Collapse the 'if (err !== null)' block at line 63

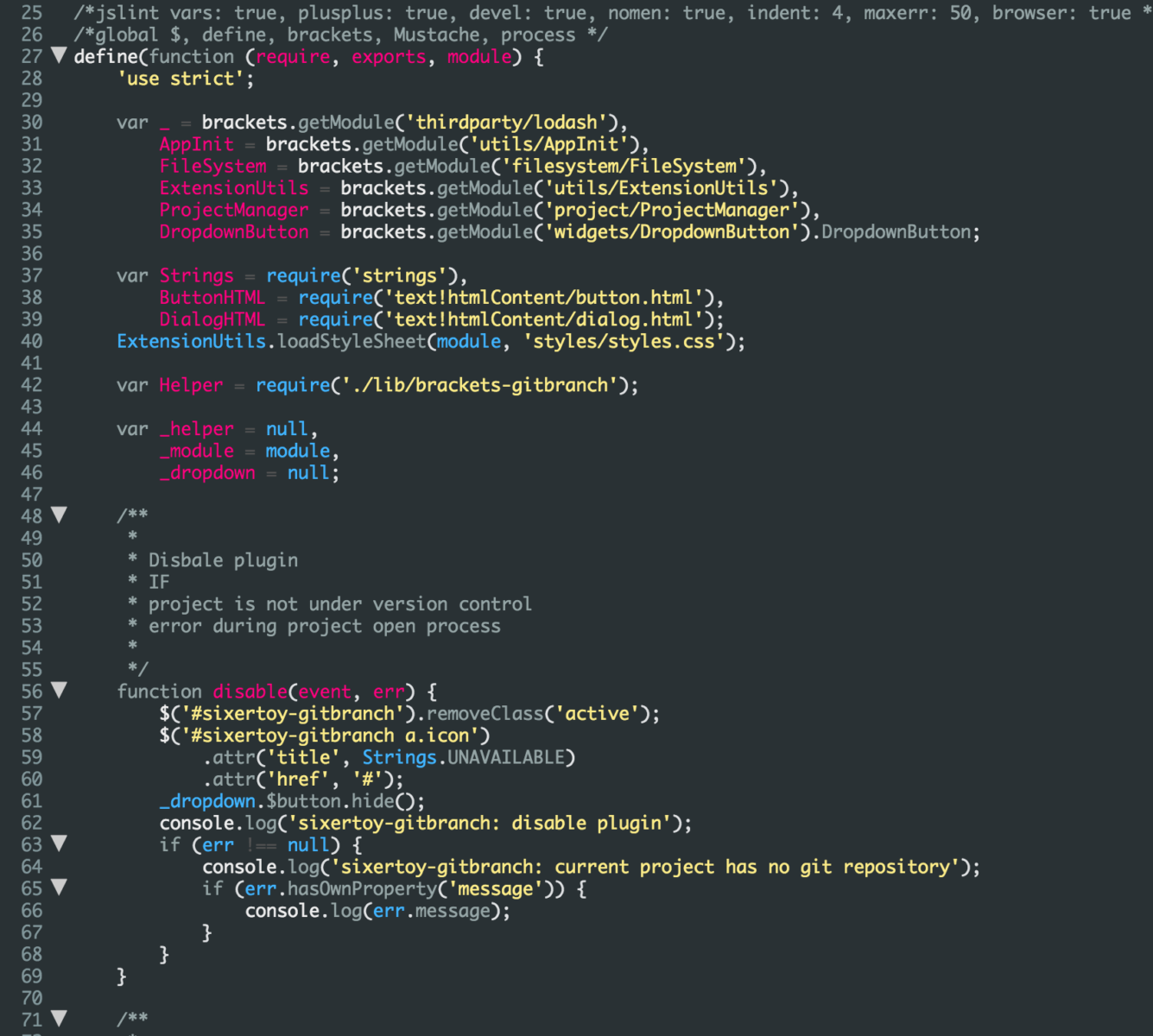[59, 843]
